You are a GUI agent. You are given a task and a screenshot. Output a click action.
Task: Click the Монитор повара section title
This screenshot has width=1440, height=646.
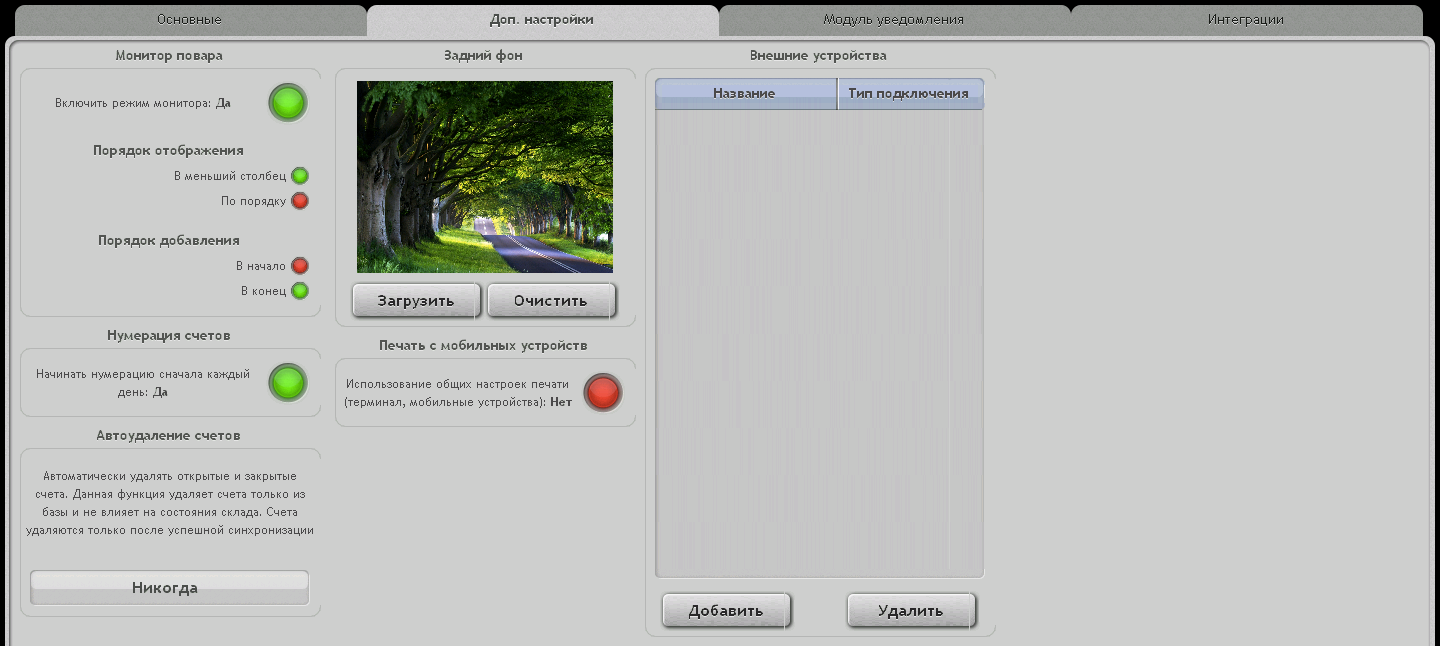[169, 55]
